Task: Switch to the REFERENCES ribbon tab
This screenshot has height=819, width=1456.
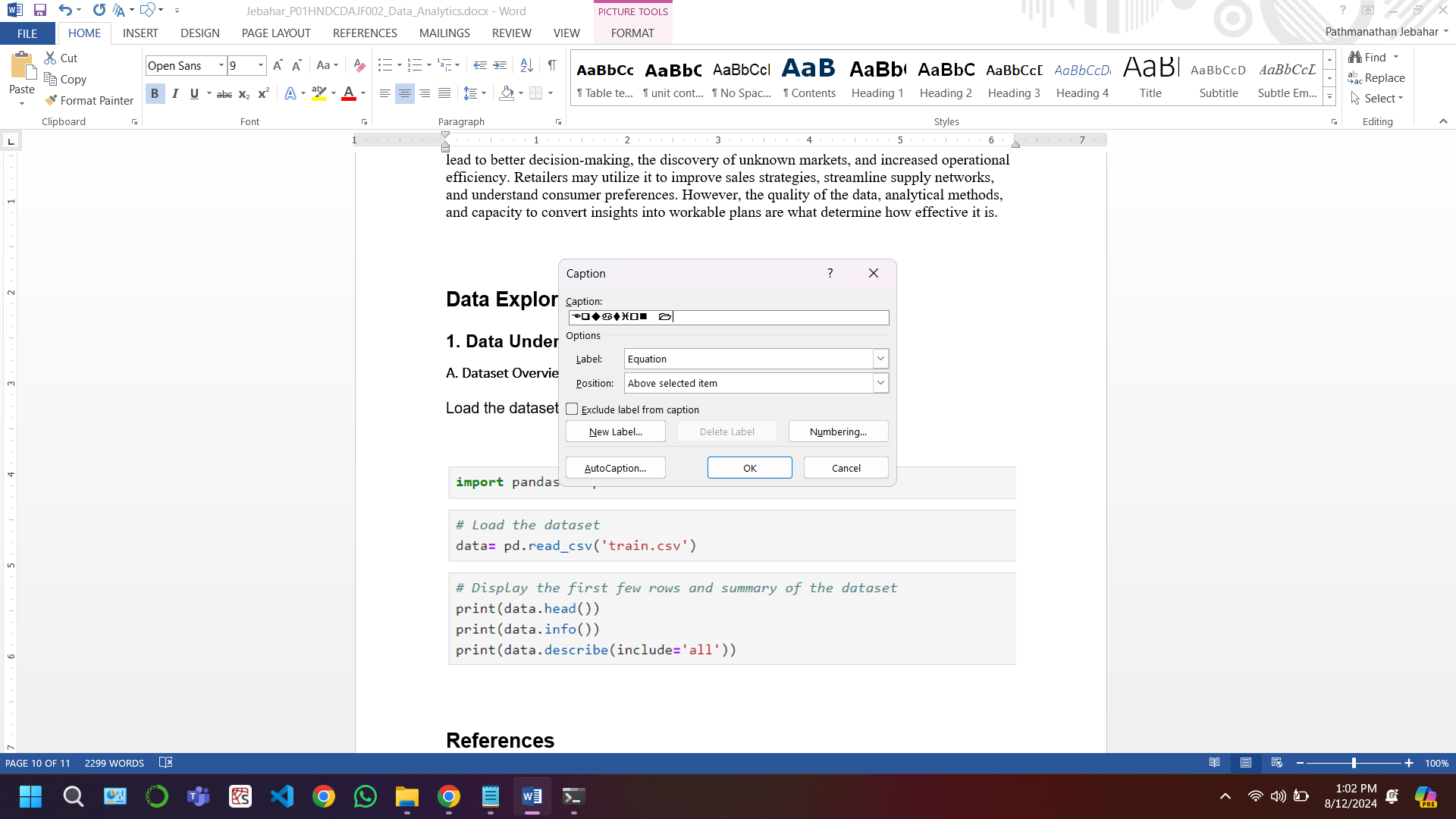Action: coord(365,33)
